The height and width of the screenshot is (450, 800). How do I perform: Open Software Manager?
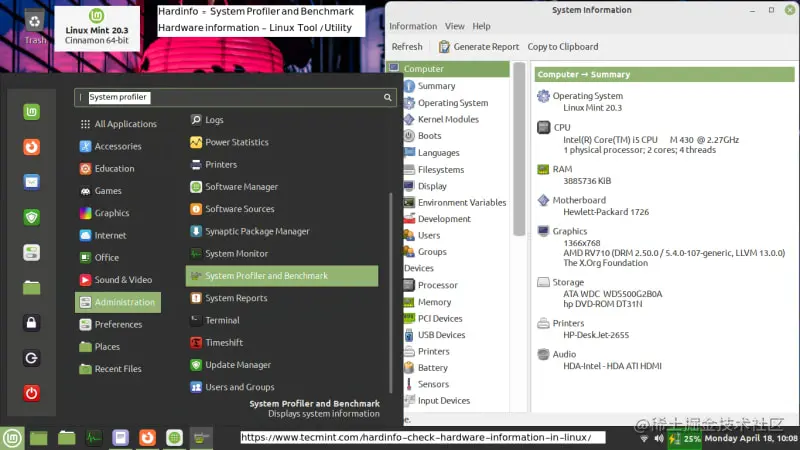coord(234,187)
